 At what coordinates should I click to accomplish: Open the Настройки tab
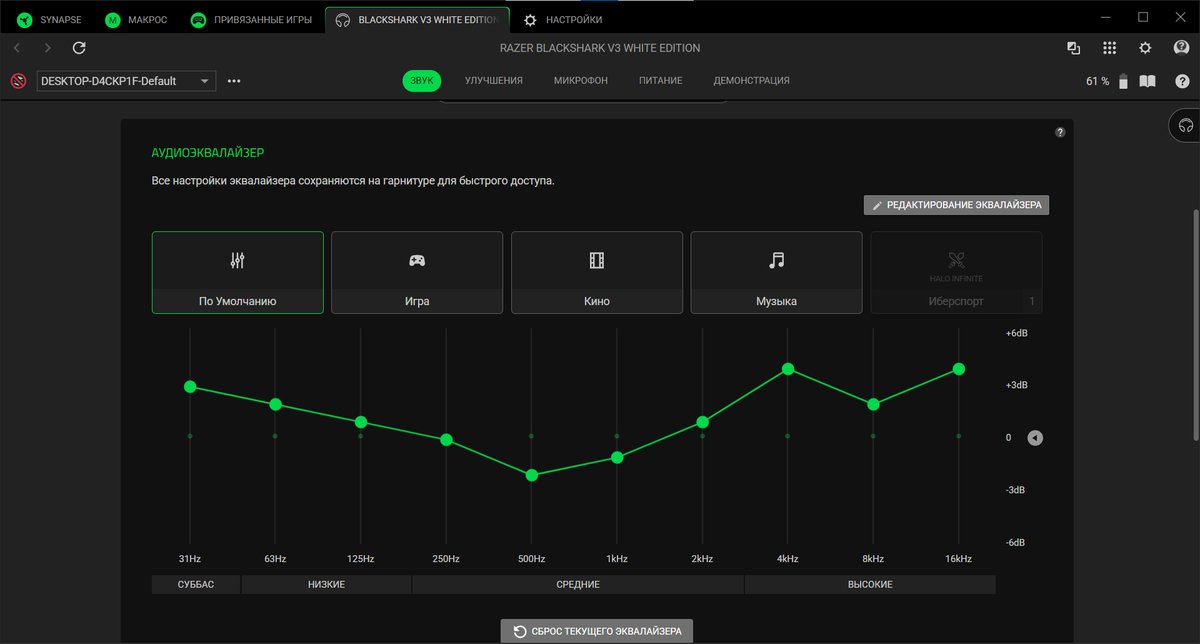pyautogui.click(x=564, y=19)
